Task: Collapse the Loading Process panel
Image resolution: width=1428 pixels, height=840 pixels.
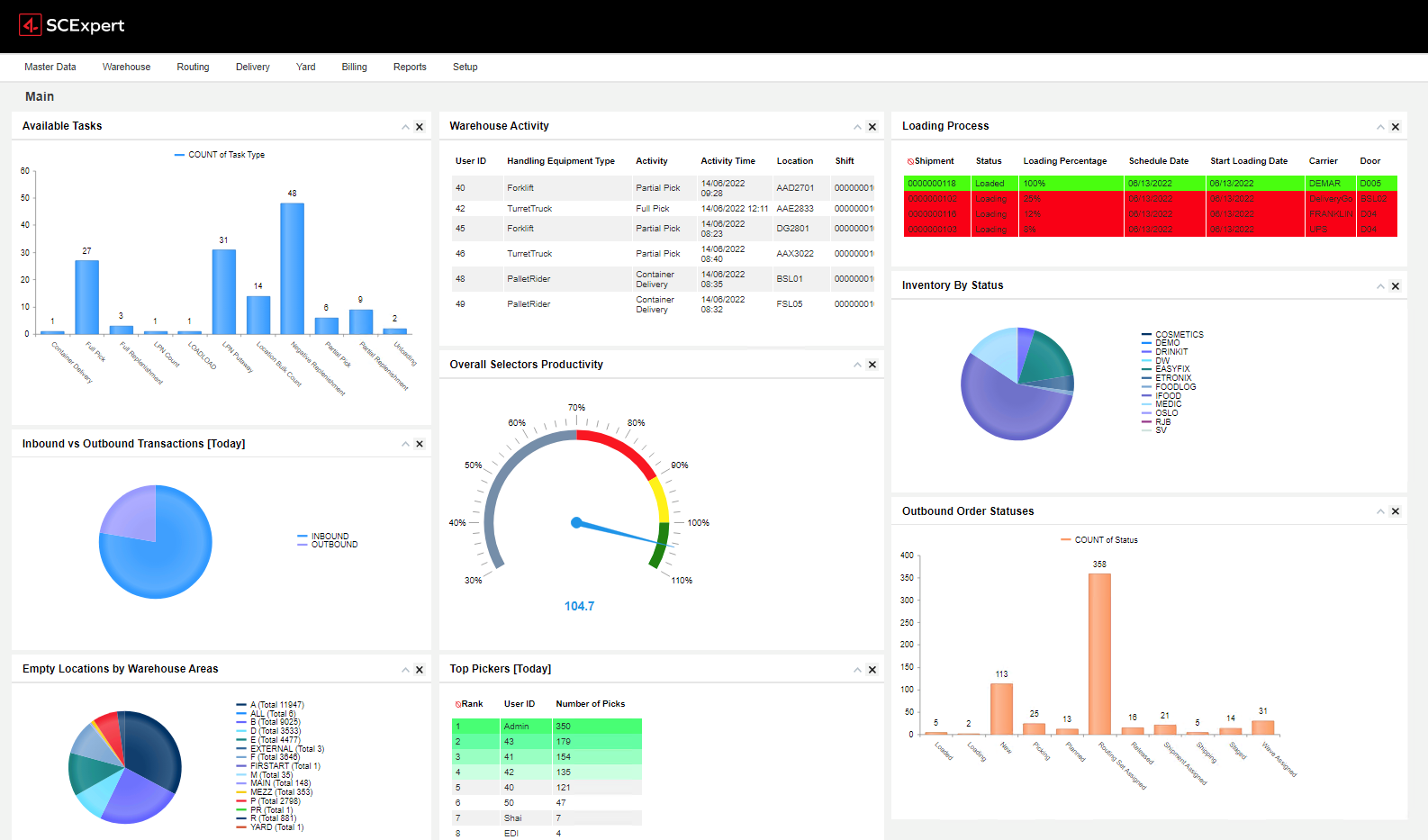Action: tap(1380, 127)
